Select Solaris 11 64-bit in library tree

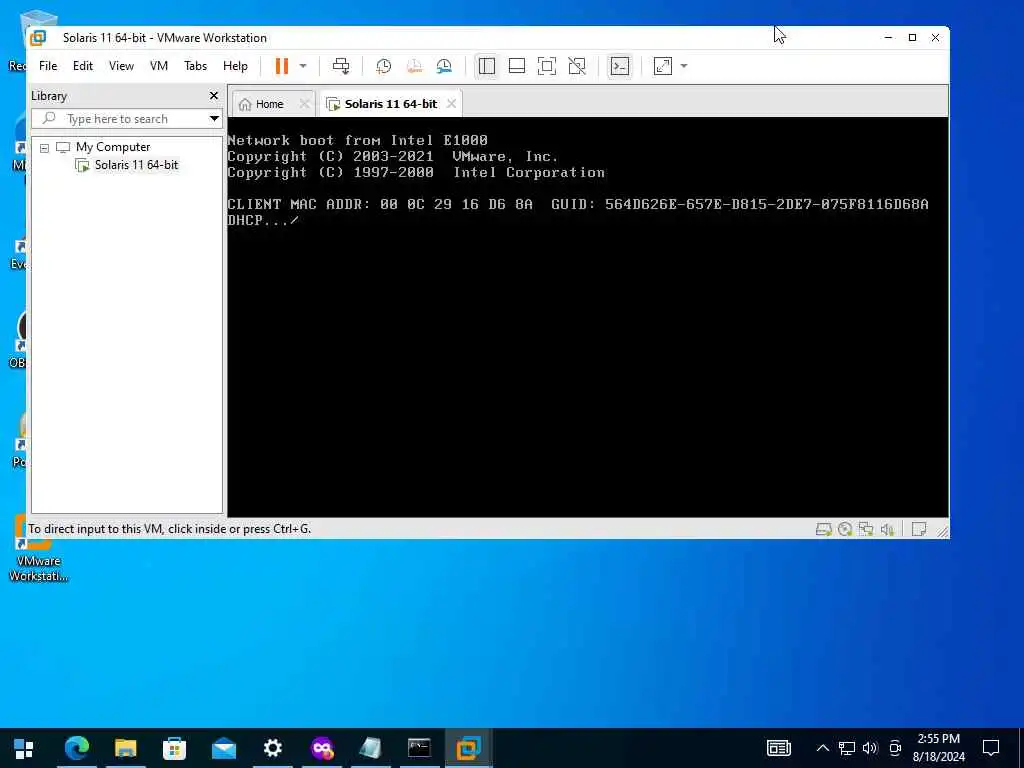click(136, 165)
